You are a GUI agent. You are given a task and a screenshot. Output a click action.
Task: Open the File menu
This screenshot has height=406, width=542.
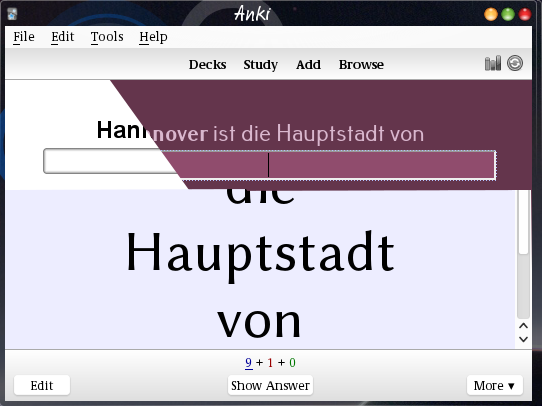[x=24, y=37]
